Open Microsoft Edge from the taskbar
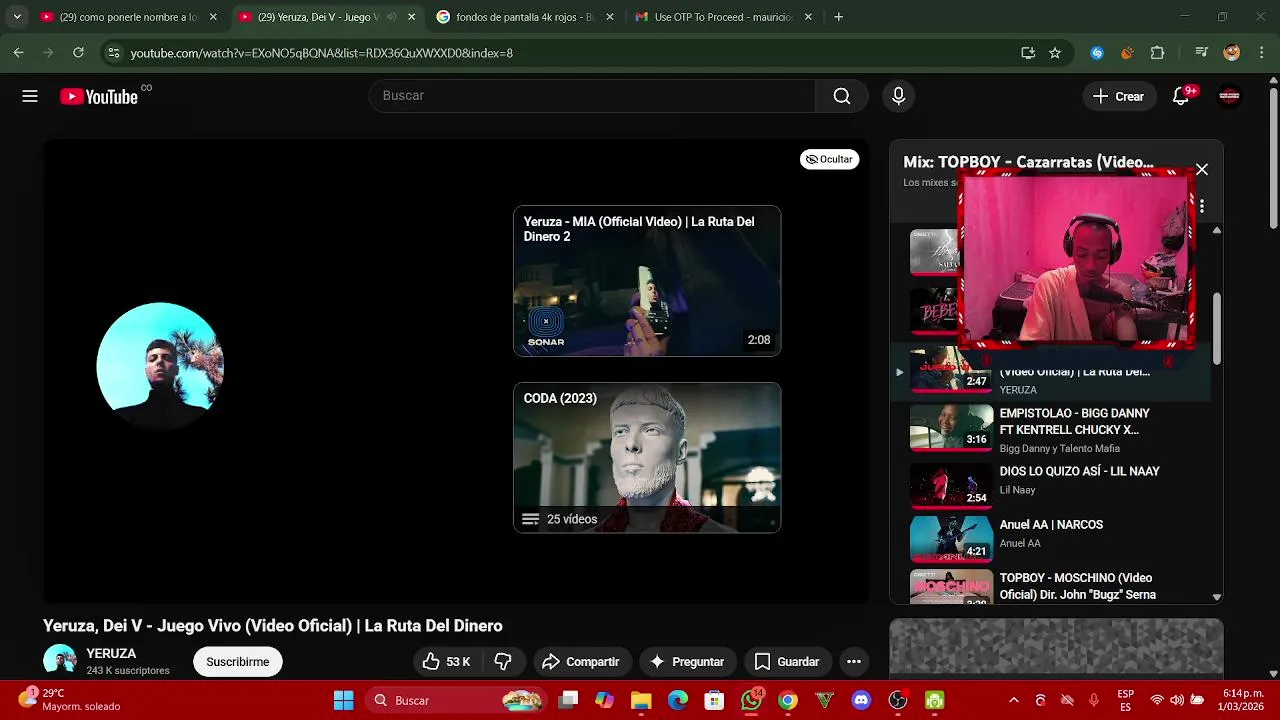The width and height of the screenshot is (1280, 720). point(678,700)
